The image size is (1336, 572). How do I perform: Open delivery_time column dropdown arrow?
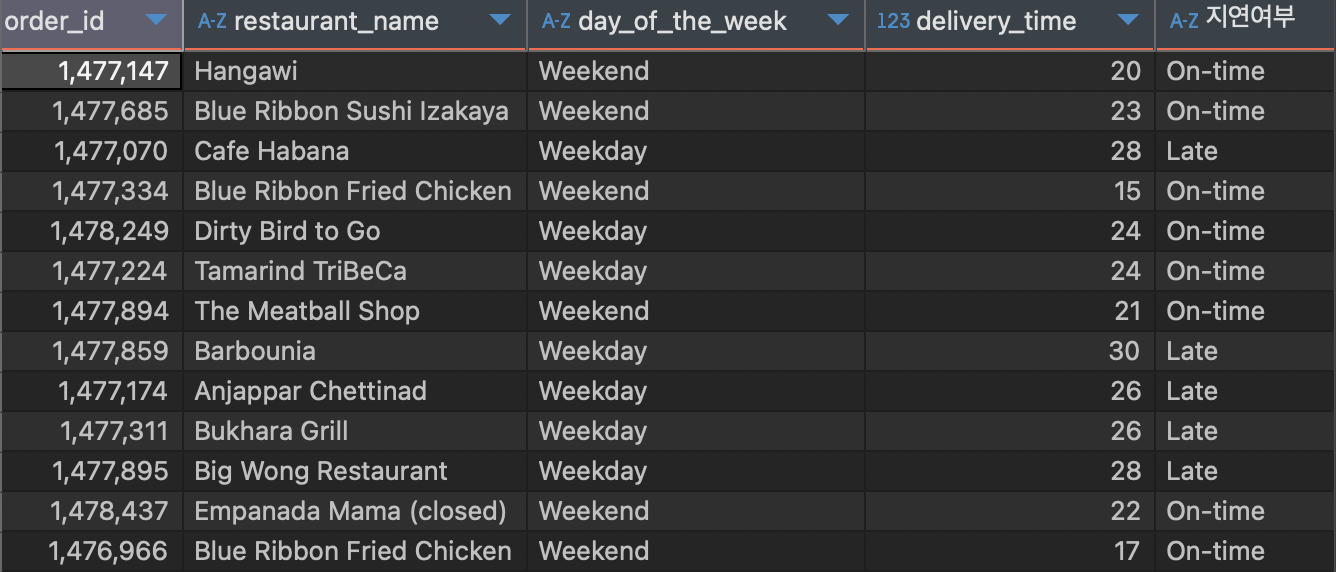[1128, 20]
